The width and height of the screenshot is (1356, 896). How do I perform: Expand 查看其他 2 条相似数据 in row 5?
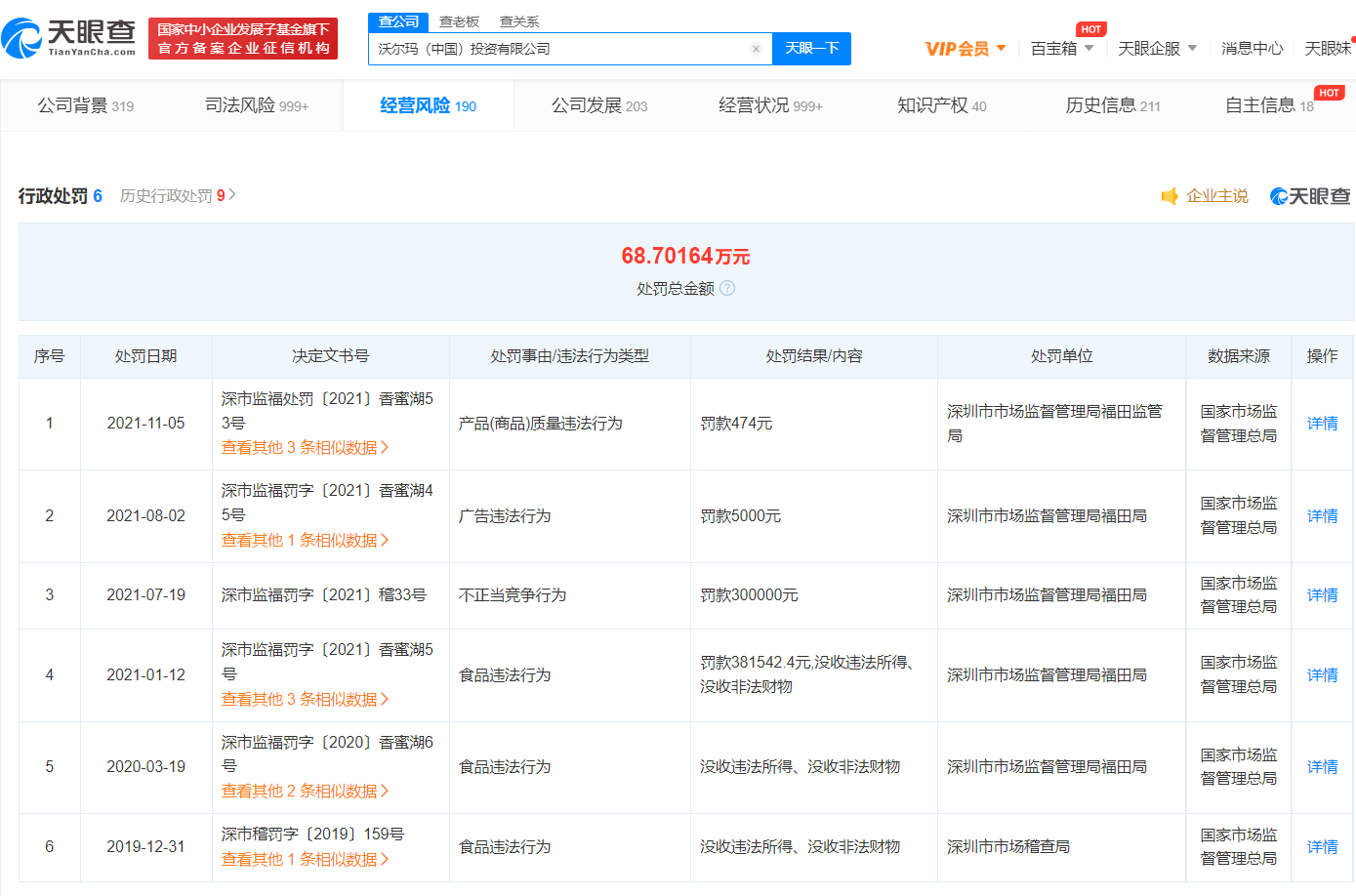(306, 791)
